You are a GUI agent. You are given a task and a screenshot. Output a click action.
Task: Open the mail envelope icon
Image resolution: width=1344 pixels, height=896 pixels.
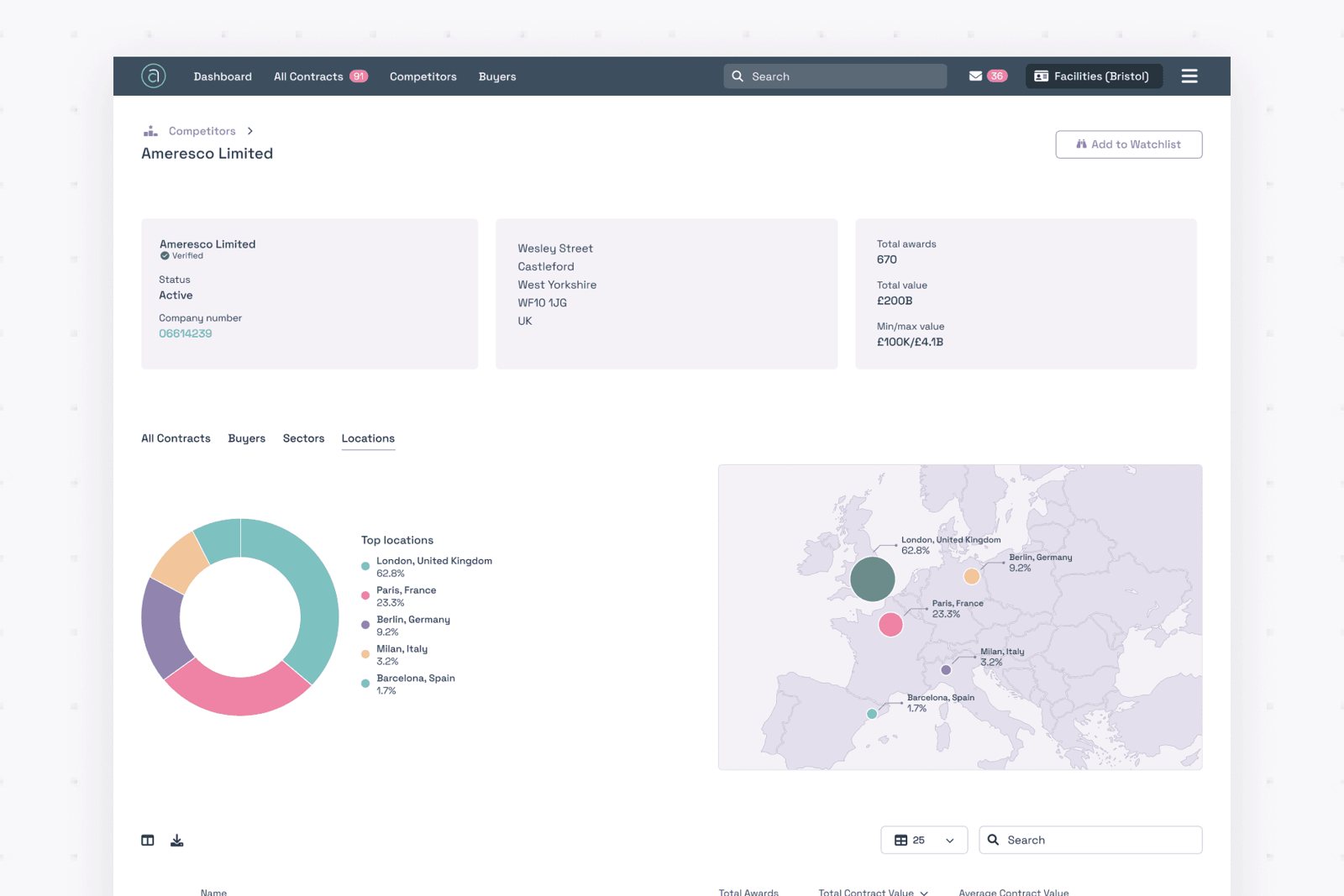pyautogui.click(x=975, y=76)
